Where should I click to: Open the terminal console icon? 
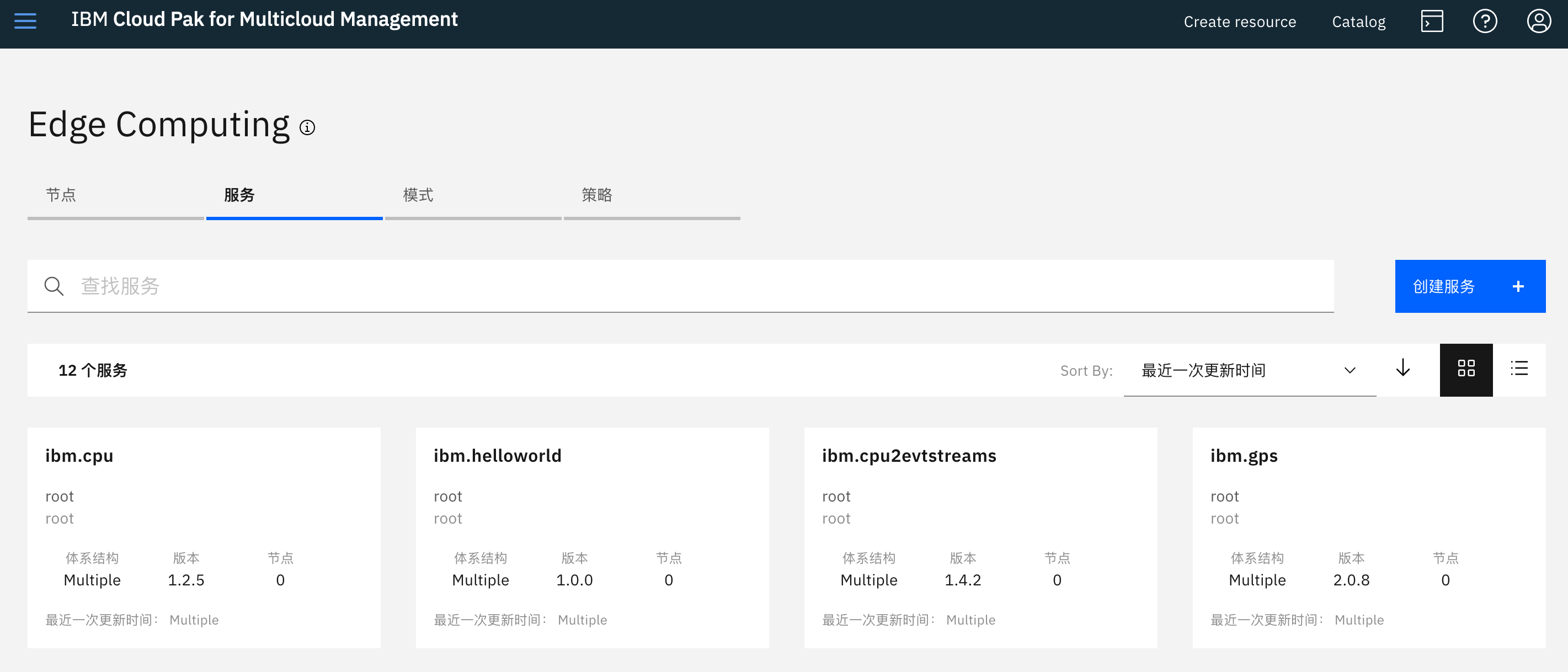[x=1432, y=22]
